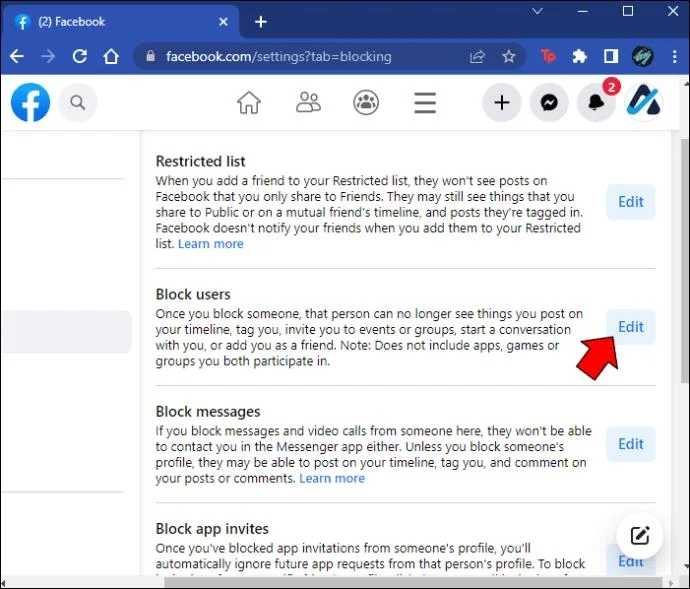Open the new message compose icon
The height and width of the screenshot is (589, 690).
[640, 536]
